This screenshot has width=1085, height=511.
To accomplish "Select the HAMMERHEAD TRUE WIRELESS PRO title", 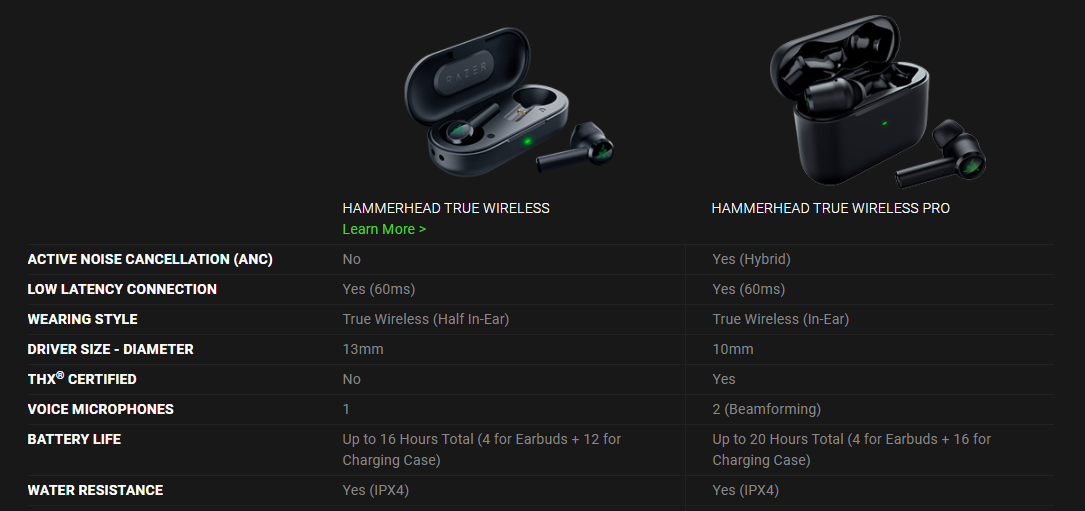I will [830, 208].
